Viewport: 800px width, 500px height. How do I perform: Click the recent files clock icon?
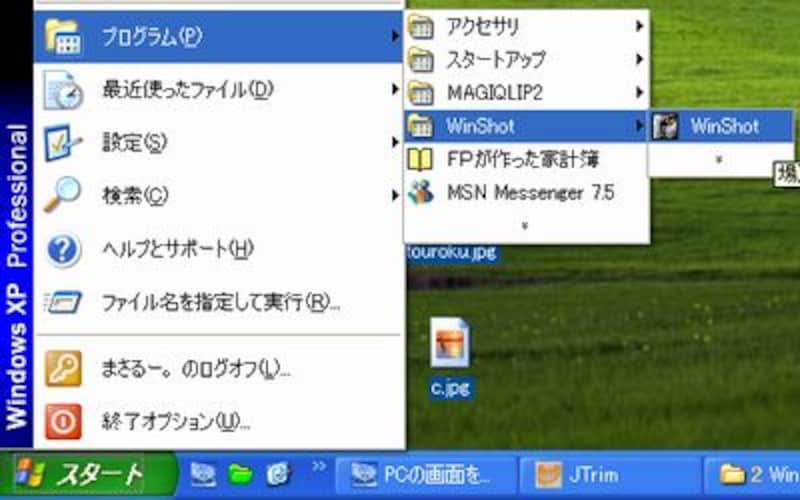pos(63,90)
